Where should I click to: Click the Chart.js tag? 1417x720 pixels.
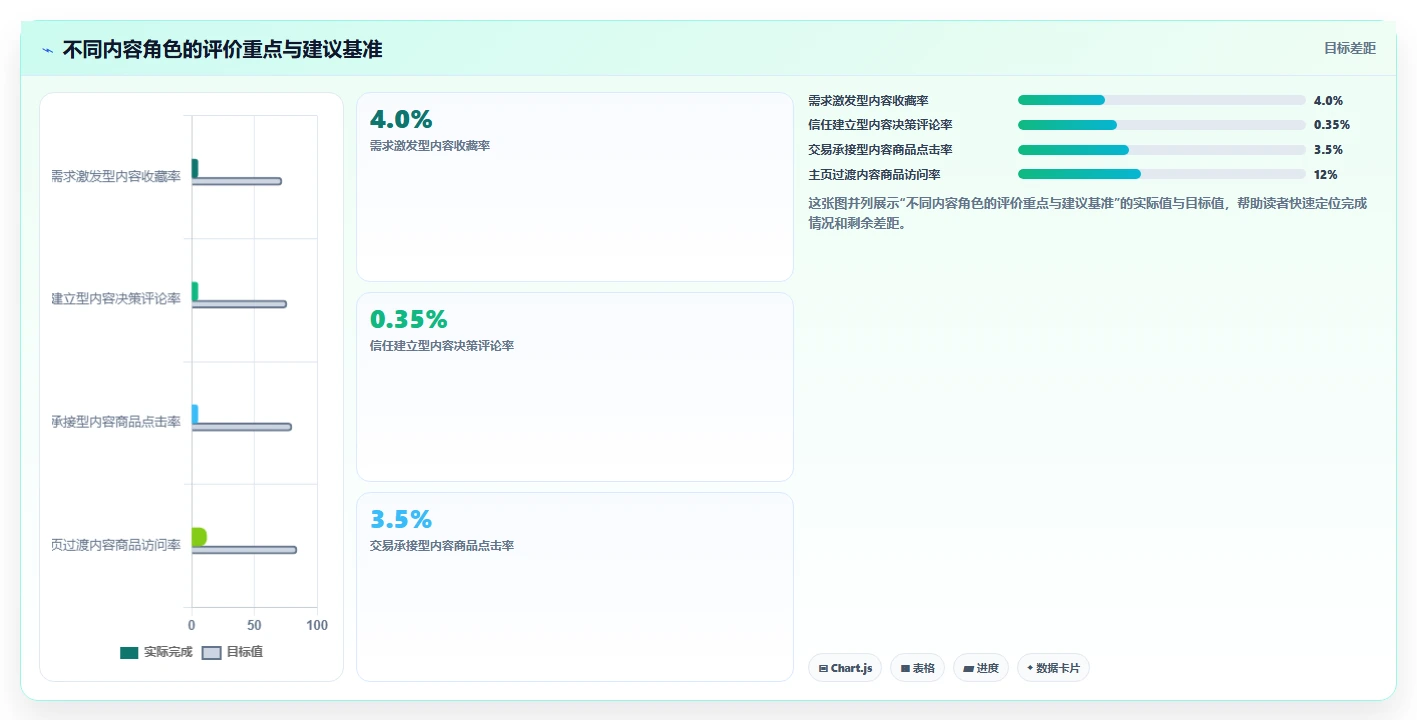[845, 668]
